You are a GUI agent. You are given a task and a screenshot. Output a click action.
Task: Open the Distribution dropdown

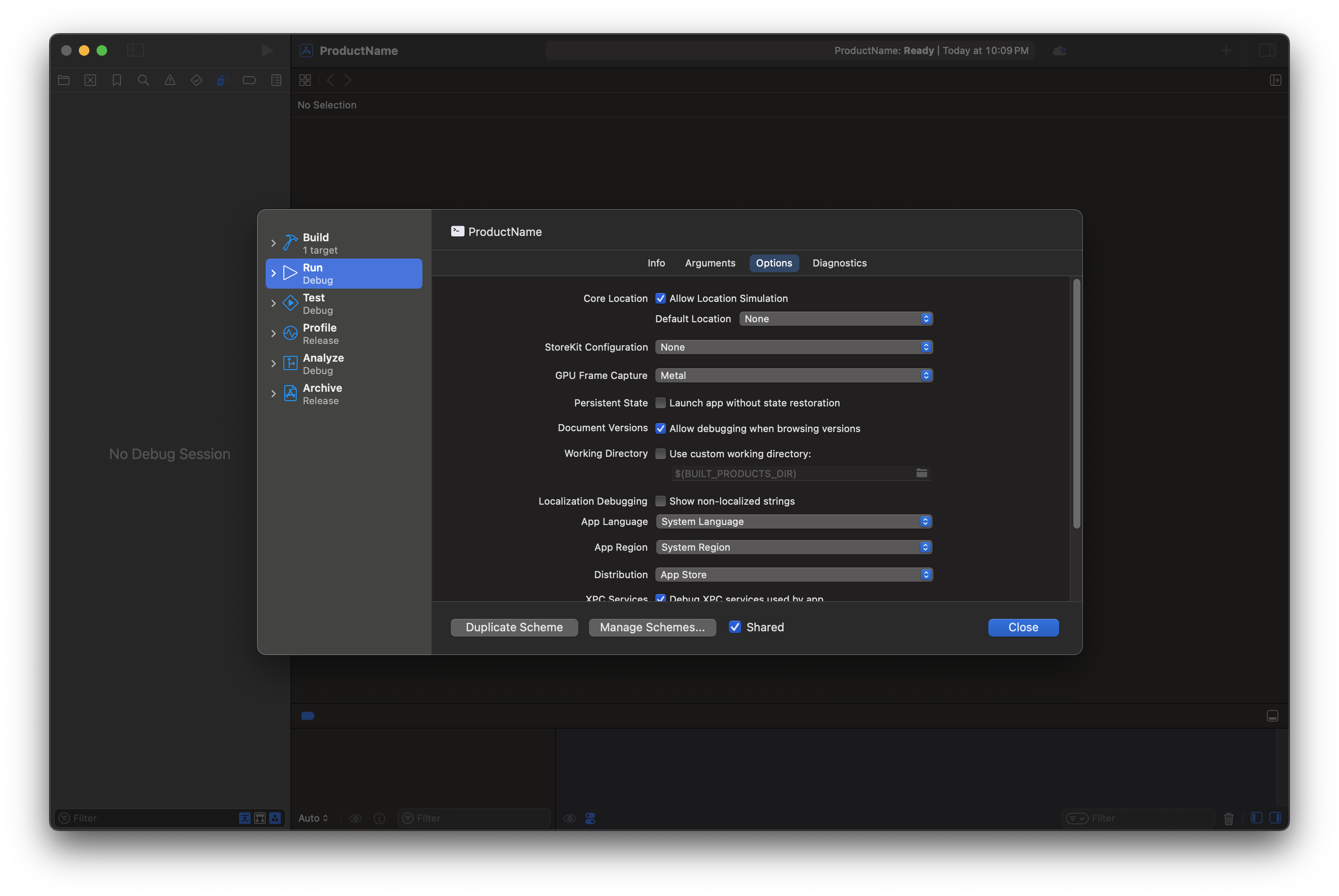coord(794,575)
